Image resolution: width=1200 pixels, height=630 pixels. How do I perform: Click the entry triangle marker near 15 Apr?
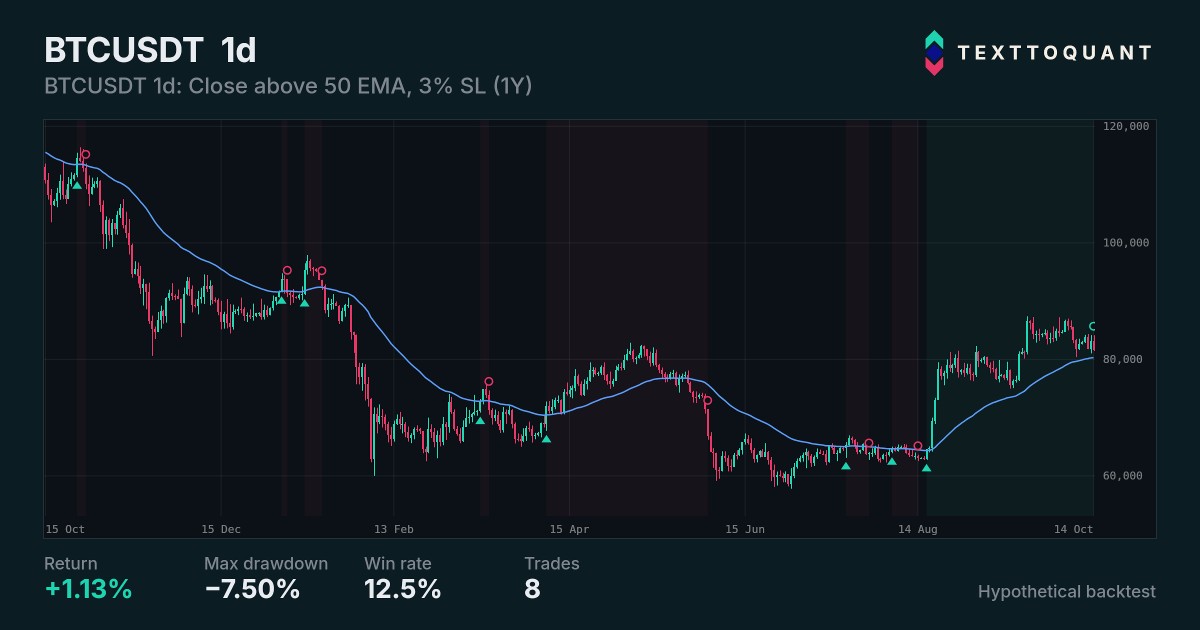click(x=546, y=438)
